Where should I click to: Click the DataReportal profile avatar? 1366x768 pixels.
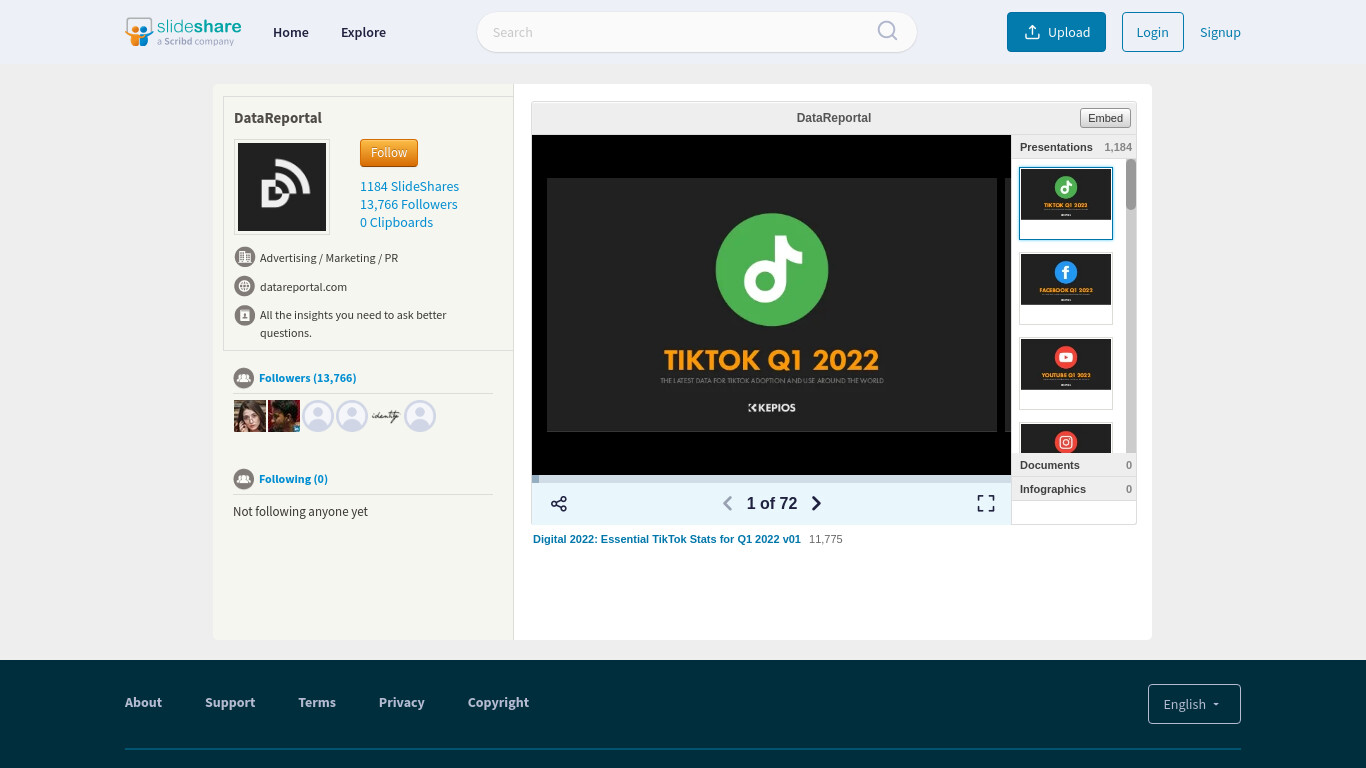coord(282,187)
